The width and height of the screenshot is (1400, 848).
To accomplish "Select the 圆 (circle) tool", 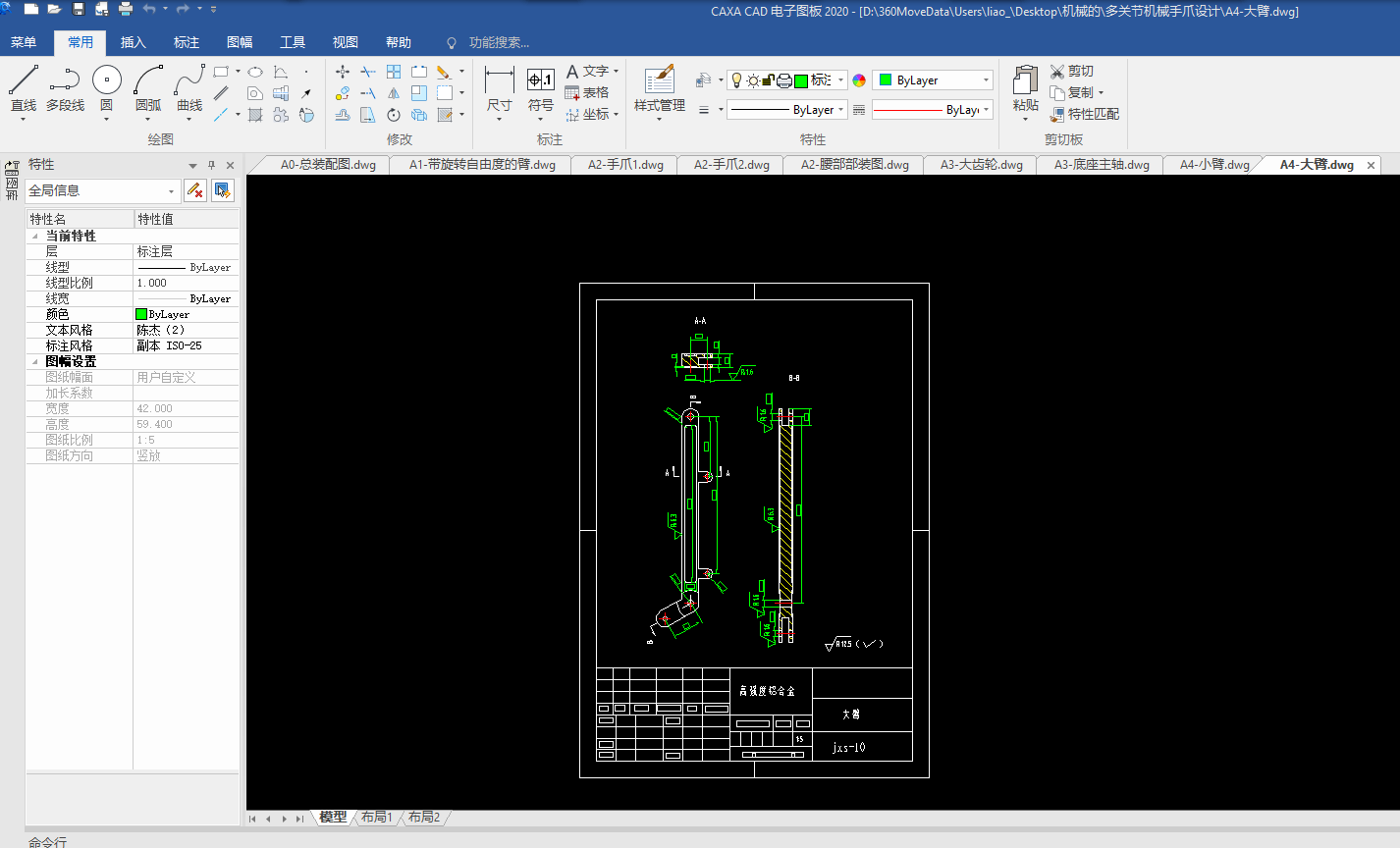I will (106, 88).
